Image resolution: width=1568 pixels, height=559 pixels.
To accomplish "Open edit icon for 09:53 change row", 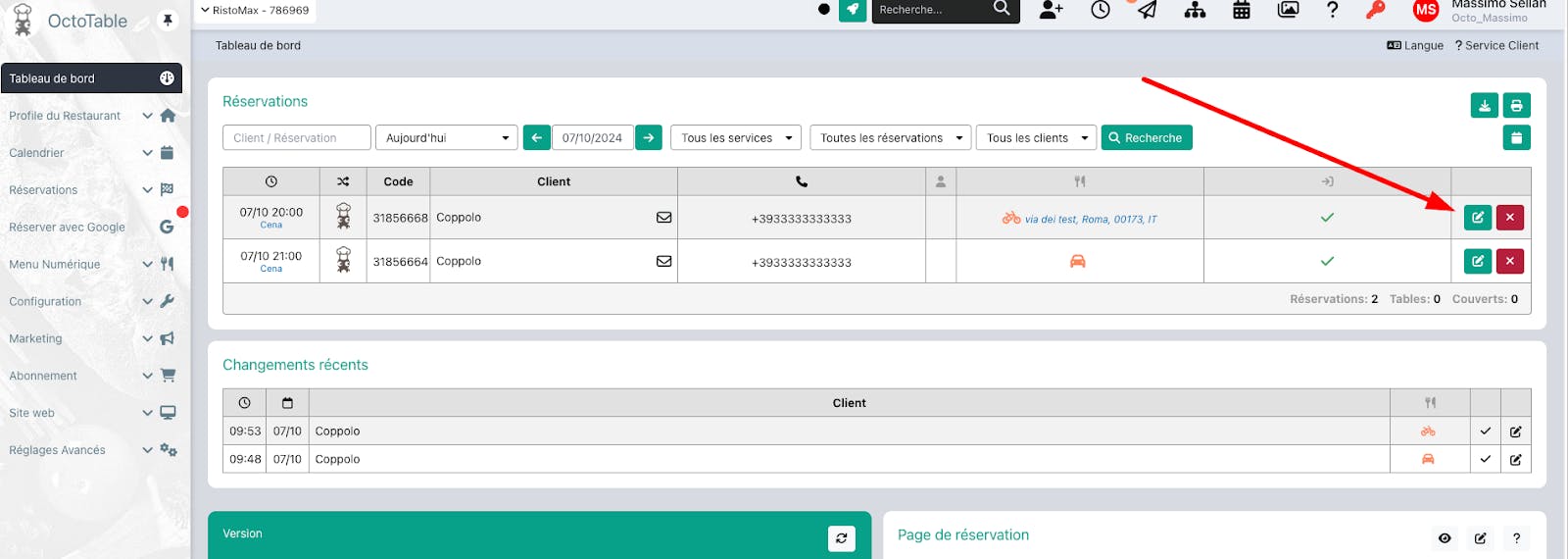I will point(1516,432).
